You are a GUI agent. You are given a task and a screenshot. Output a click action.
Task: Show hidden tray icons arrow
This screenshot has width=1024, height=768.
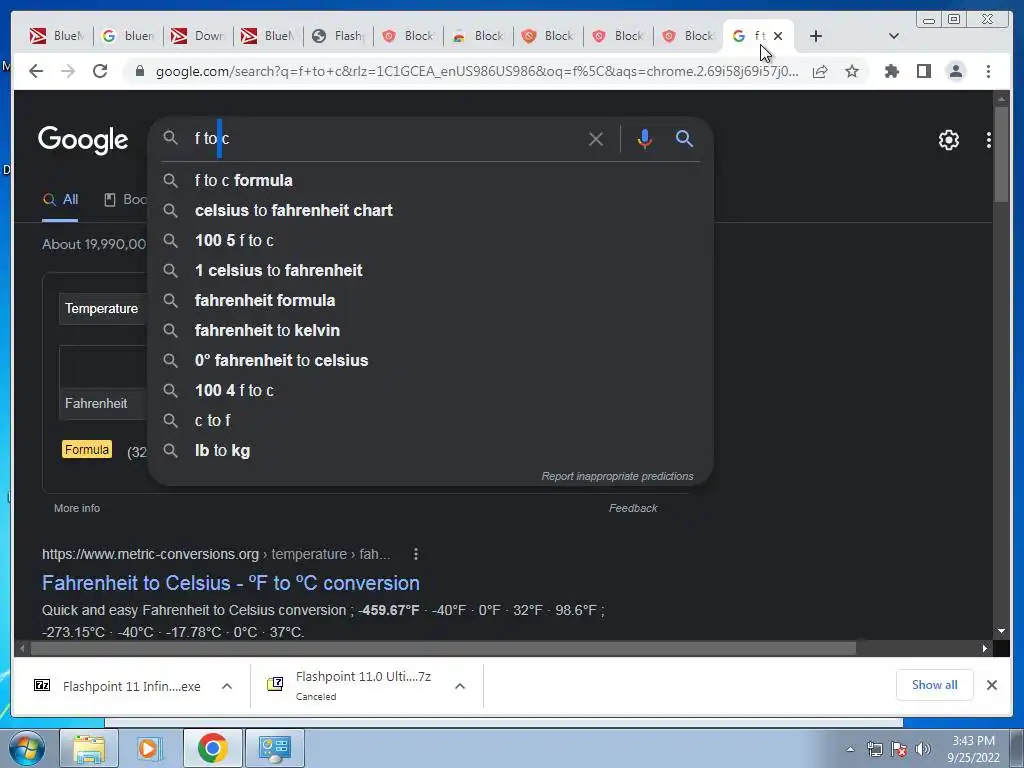point(850,749)
